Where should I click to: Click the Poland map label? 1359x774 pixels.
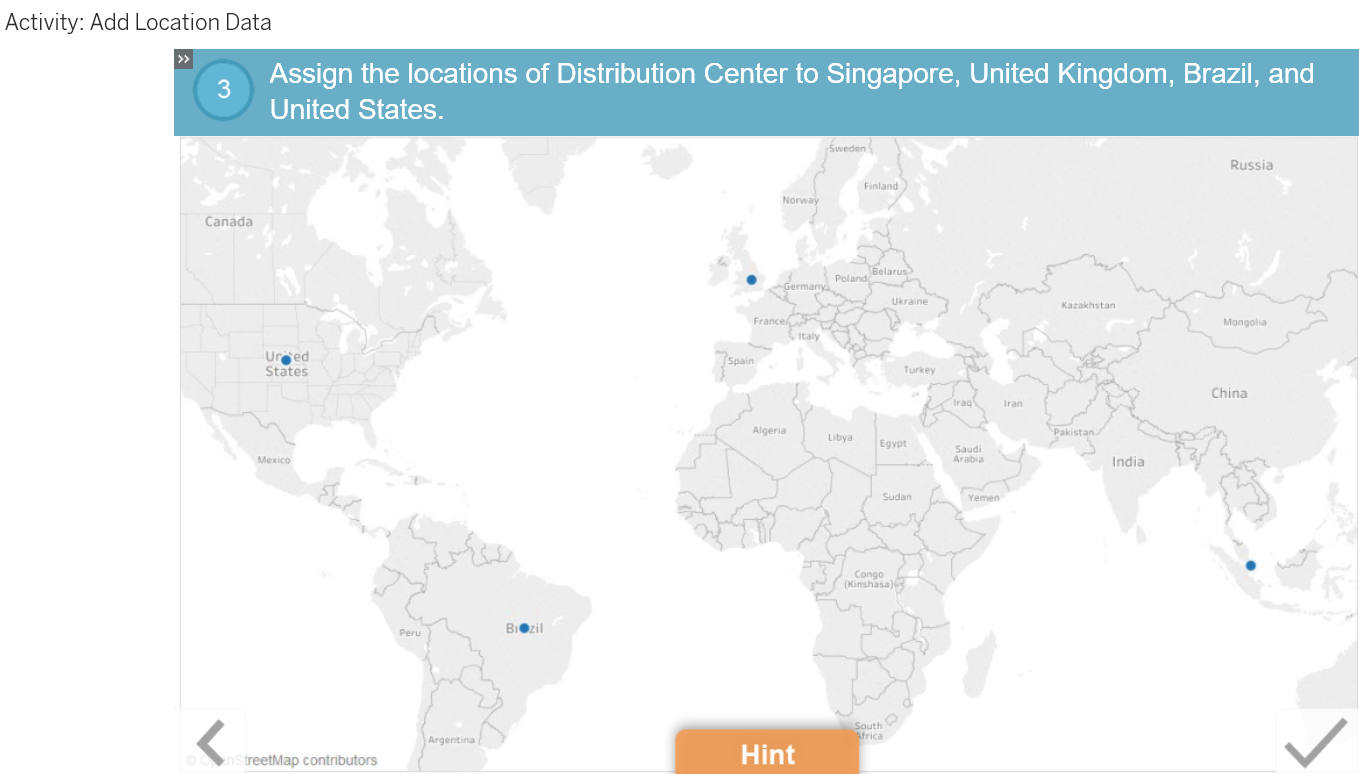(851, 278)
